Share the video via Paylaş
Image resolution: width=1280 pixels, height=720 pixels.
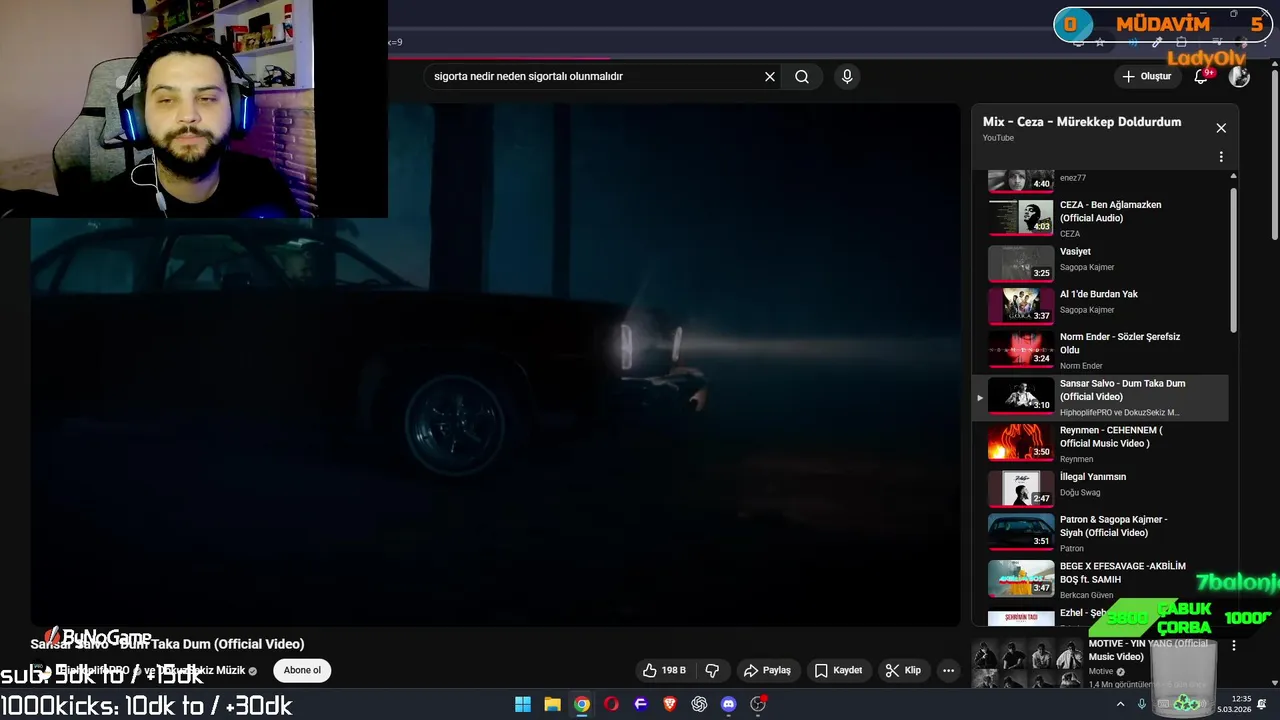[x=767, y=670]
